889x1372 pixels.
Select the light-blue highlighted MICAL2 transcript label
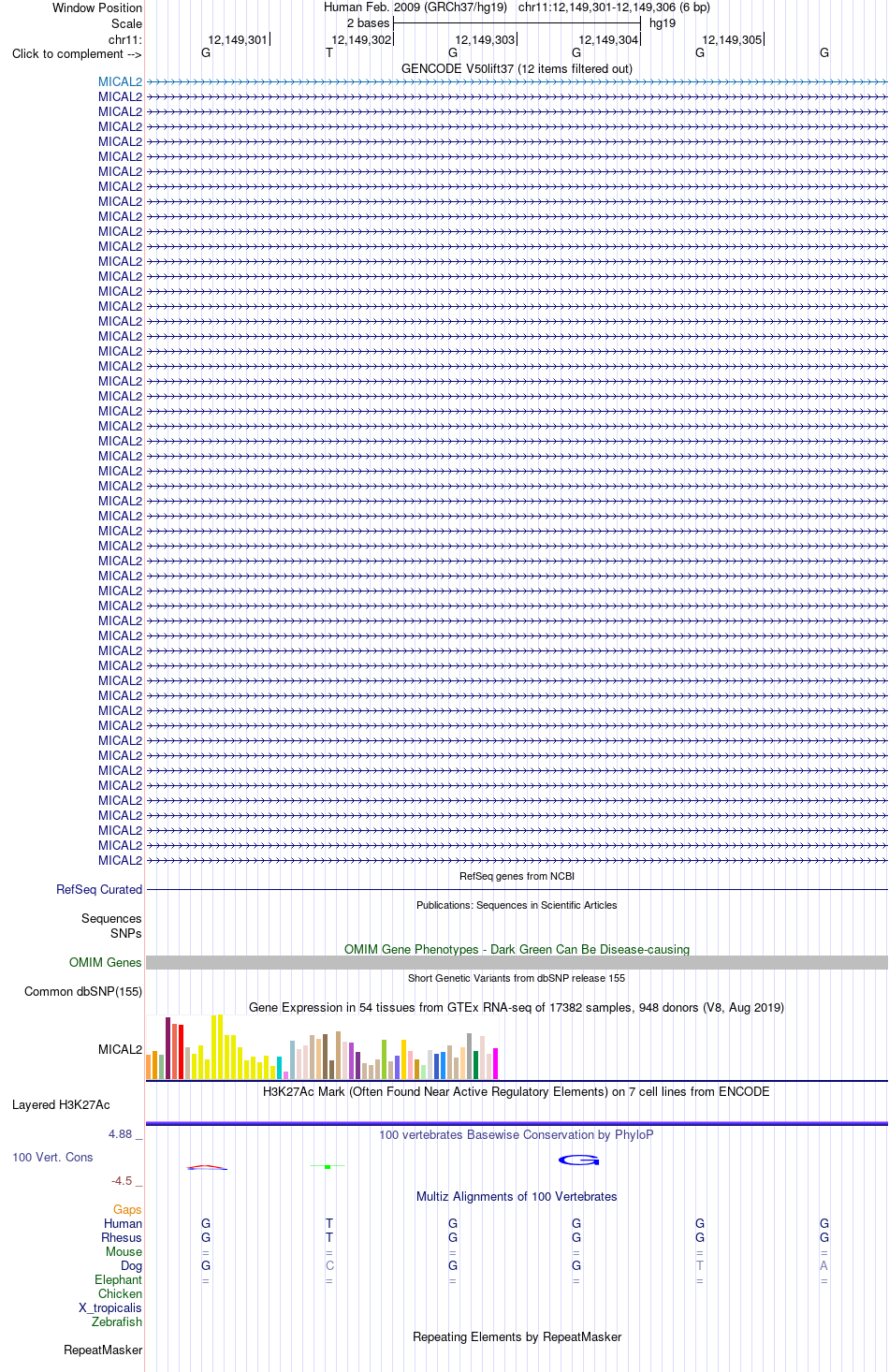[120, 81]
